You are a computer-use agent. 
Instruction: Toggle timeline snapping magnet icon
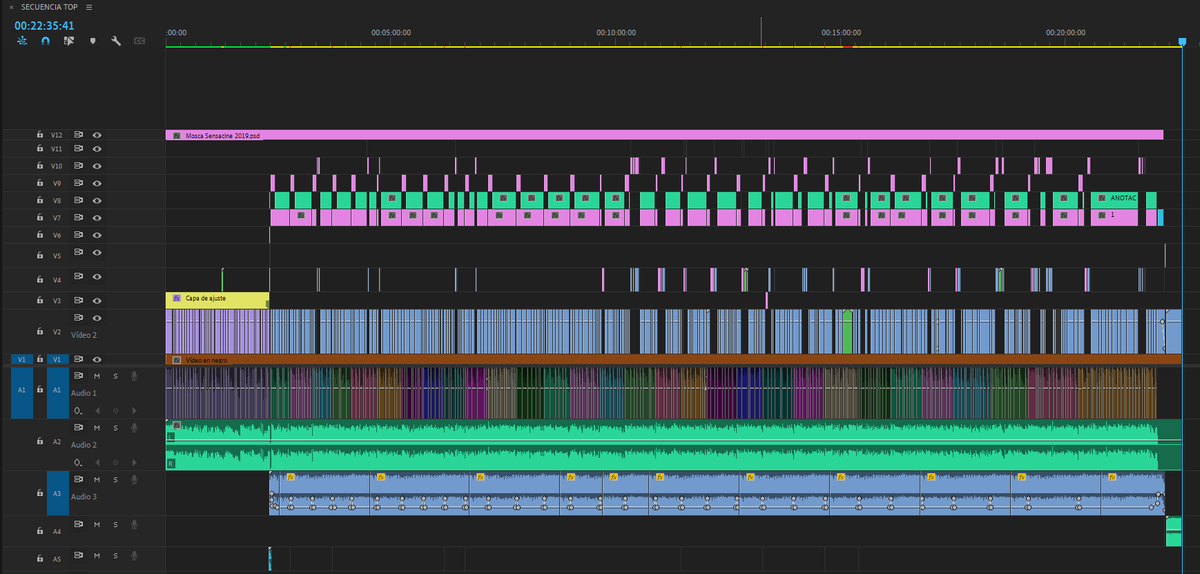[45, 41]
